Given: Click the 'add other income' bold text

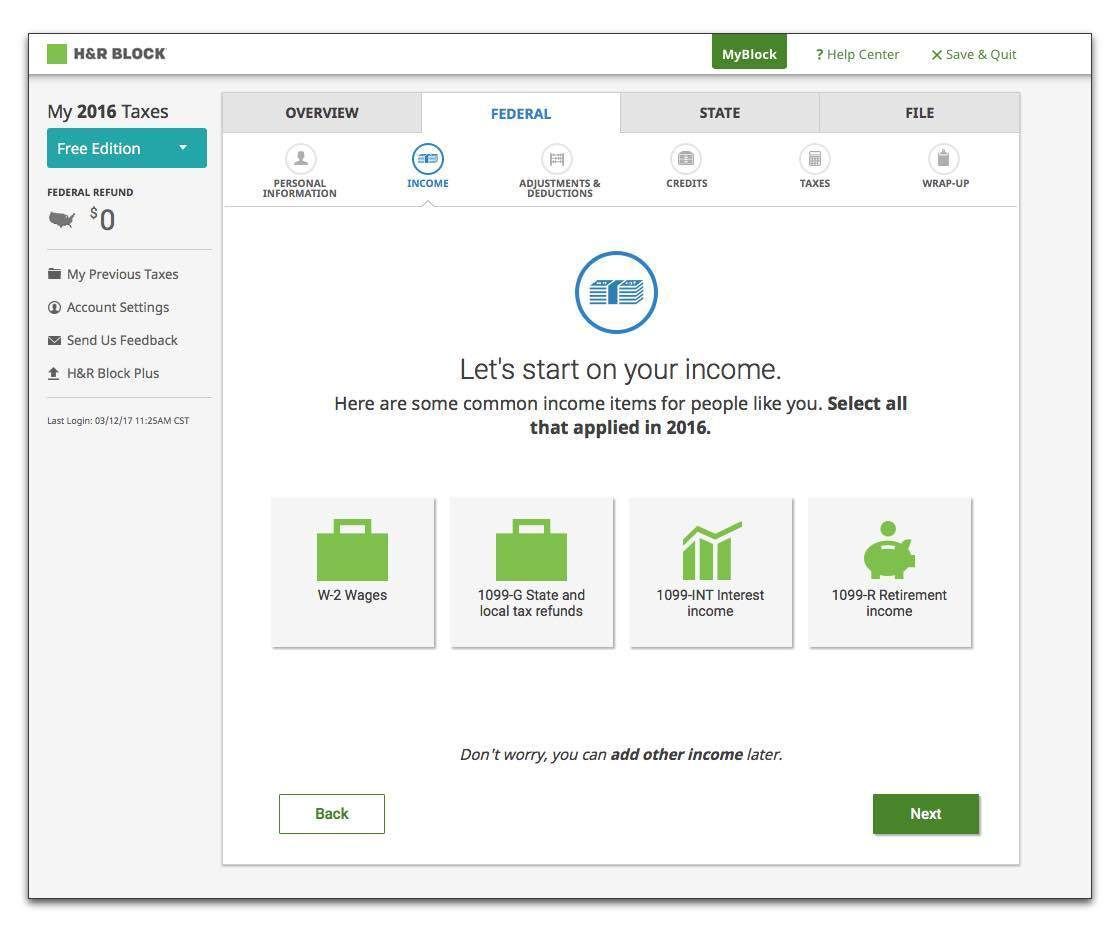Looking at the screenshot, I should [x=676, y=755].
